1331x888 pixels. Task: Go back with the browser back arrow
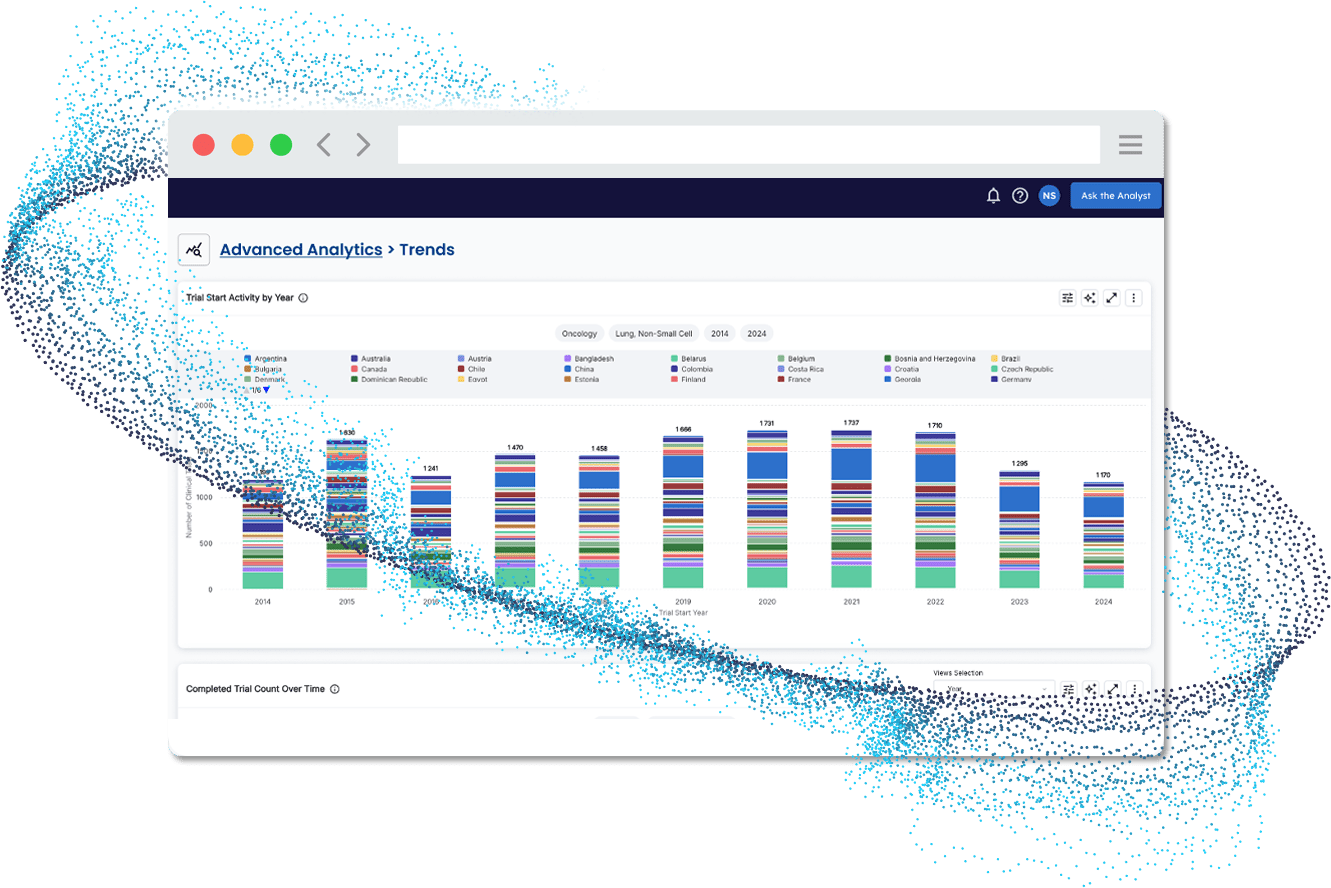tap(324, 145)
